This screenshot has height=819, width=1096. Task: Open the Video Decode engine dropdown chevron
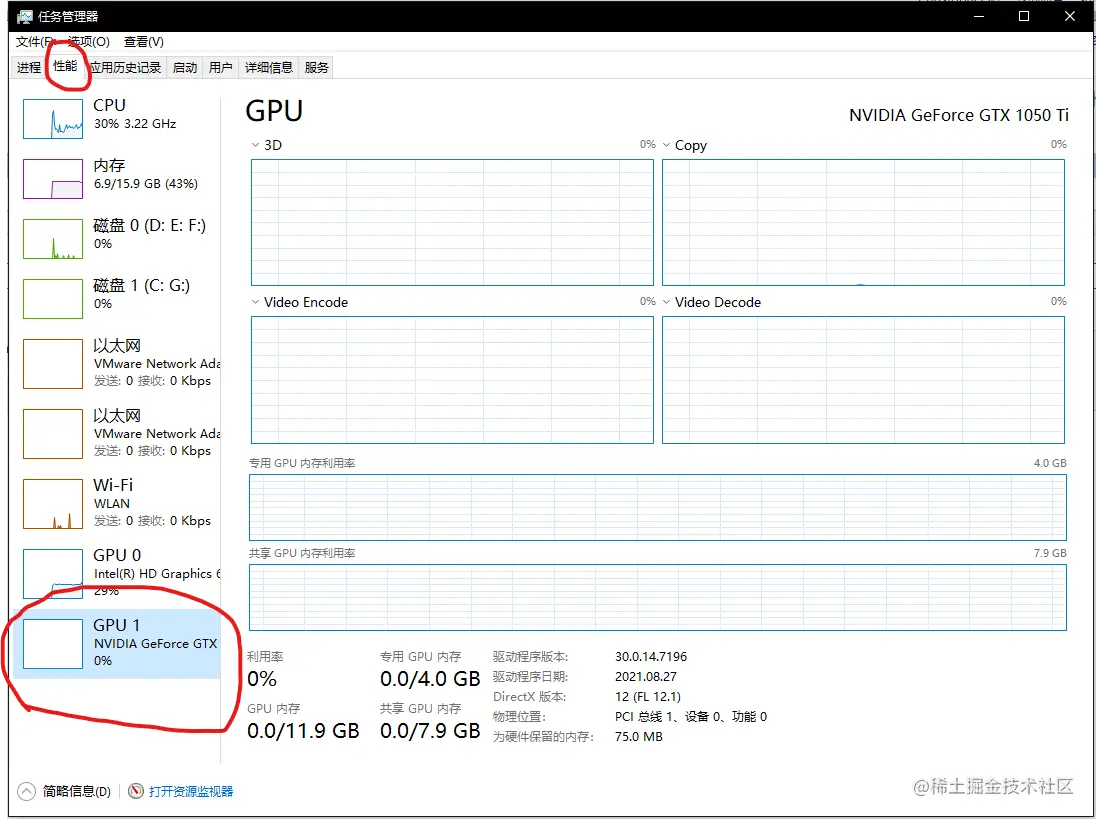pyautogui.click(x=666, y=302)
